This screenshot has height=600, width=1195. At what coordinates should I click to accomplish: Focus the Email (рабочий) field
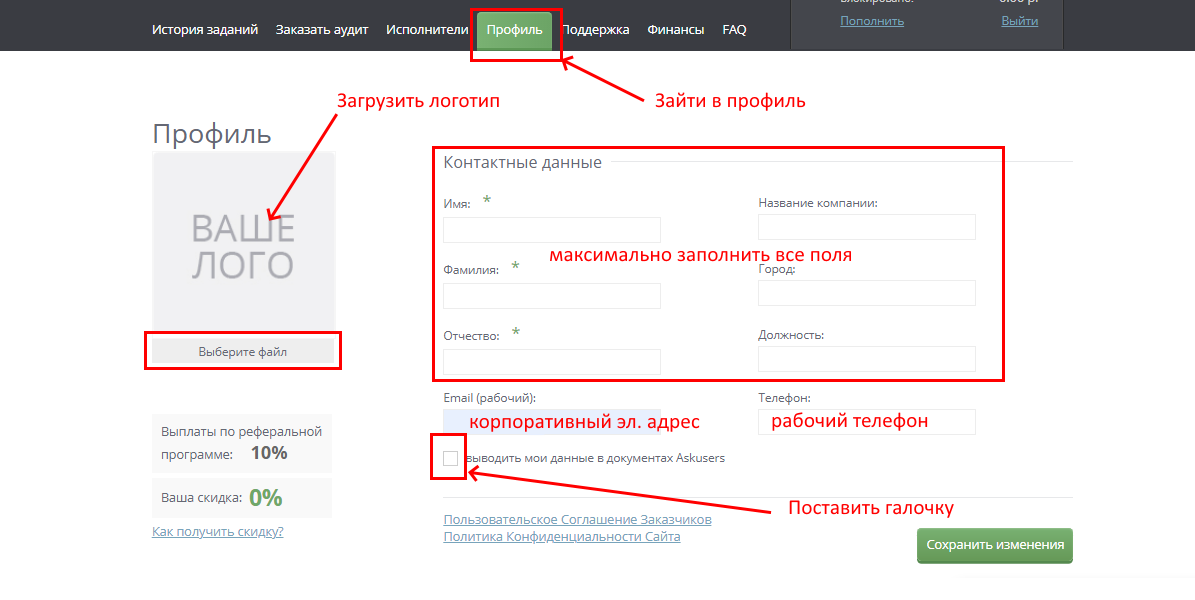552,422
